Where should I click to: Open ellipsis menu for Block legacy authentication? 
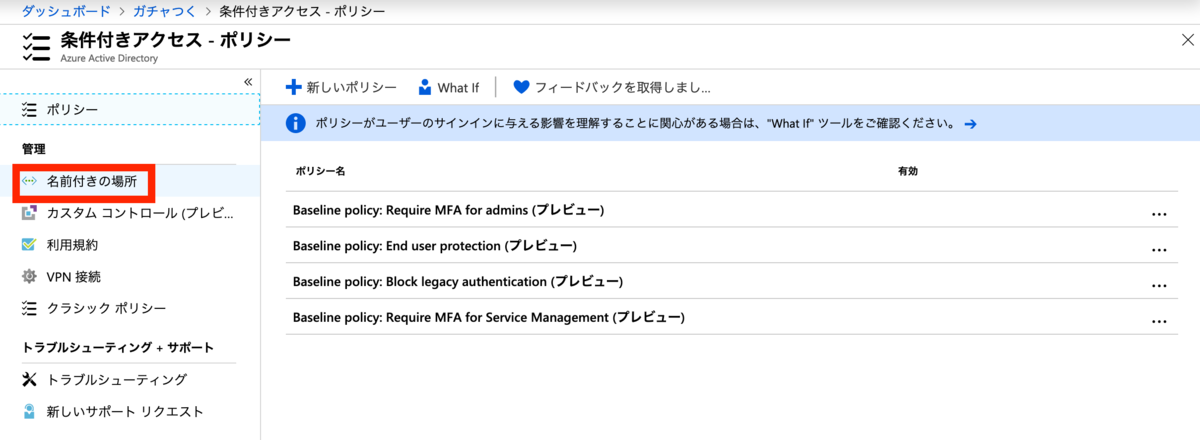(x=1159, y=284)
